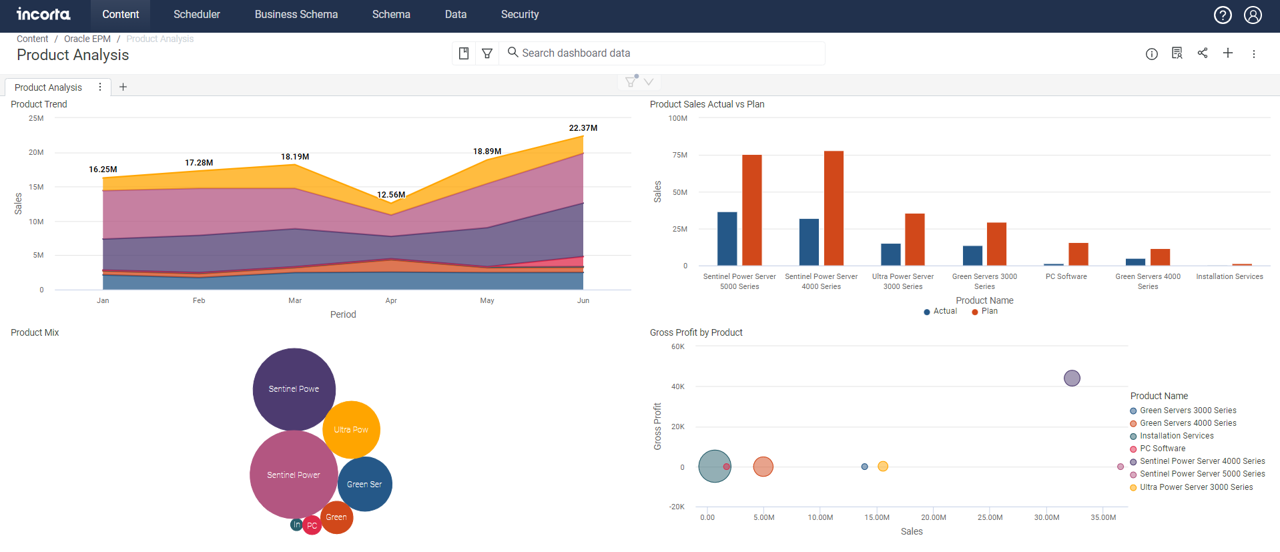Click the magnifier icon in the search box
The width and height of the screenshot is (1280, 552).
click(x=513, y=52)
